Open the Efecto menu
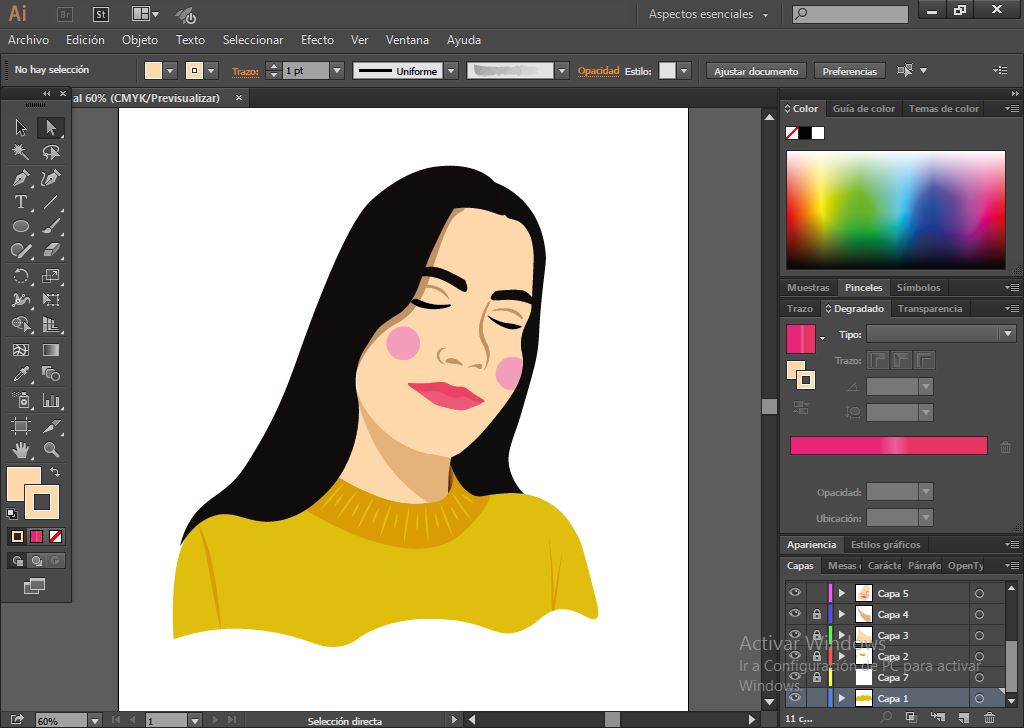 (x=317, y=40)
